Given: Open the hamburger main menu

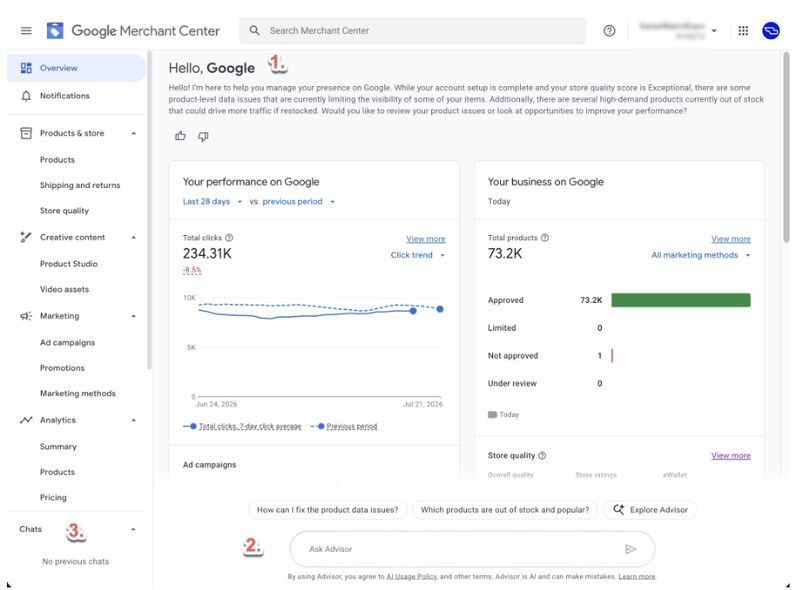Looking at the screenshot, I should 26,31.
